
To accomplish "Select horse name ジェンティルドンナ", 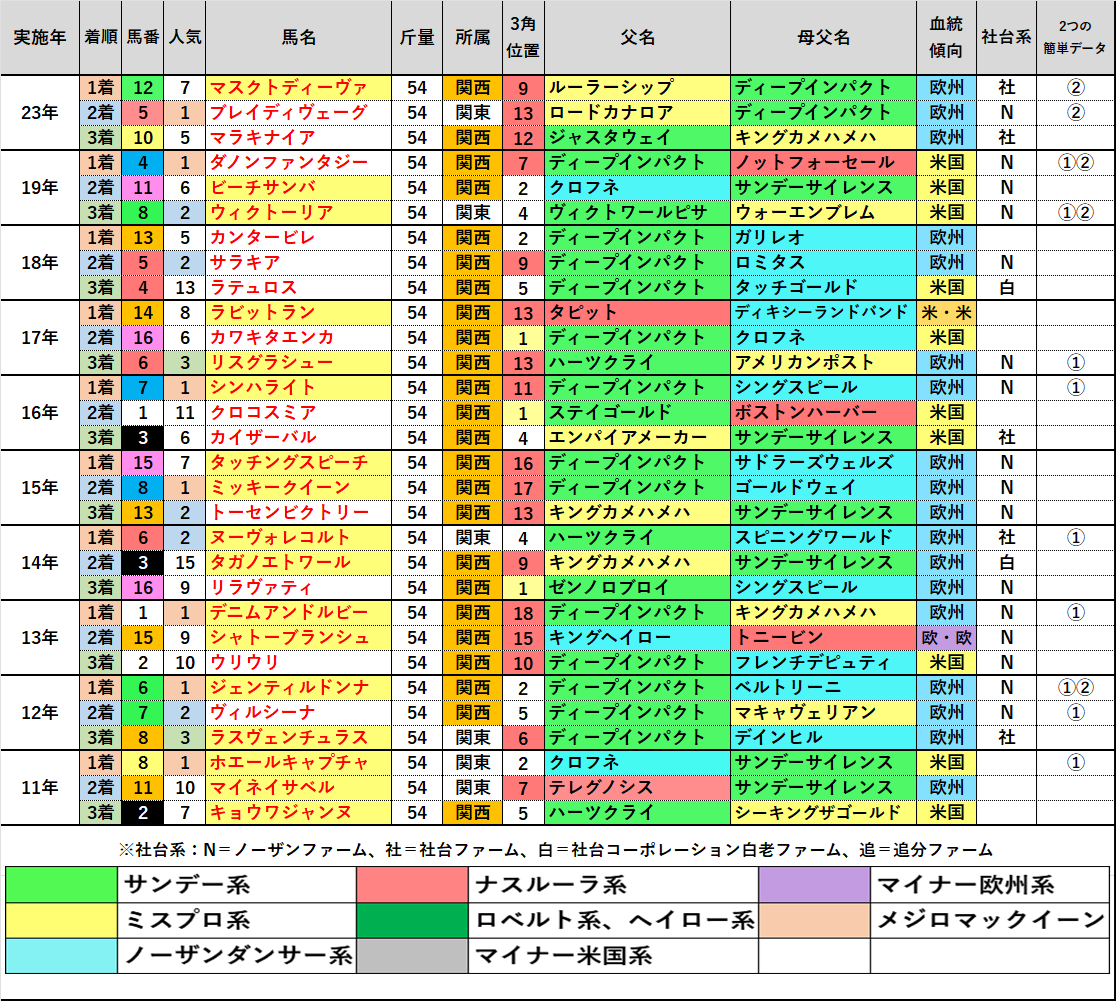I will tap(298, 688).
